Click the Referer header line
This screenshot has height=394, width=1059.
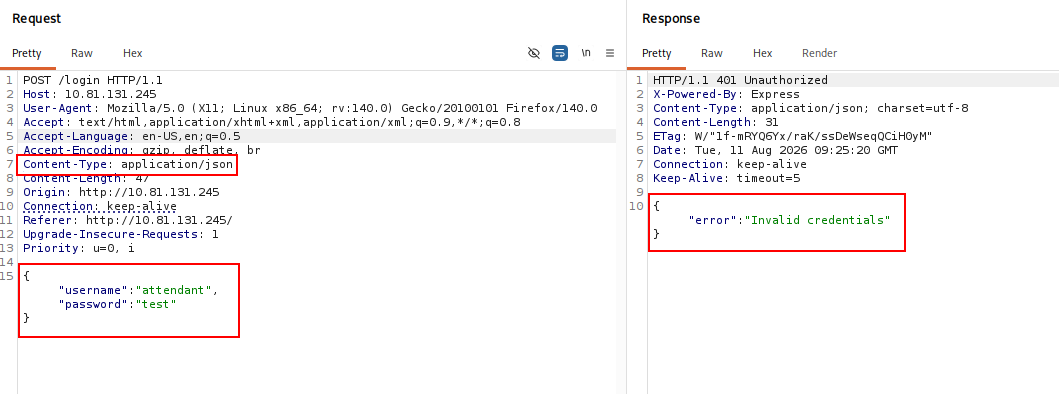tap(128, 220)
